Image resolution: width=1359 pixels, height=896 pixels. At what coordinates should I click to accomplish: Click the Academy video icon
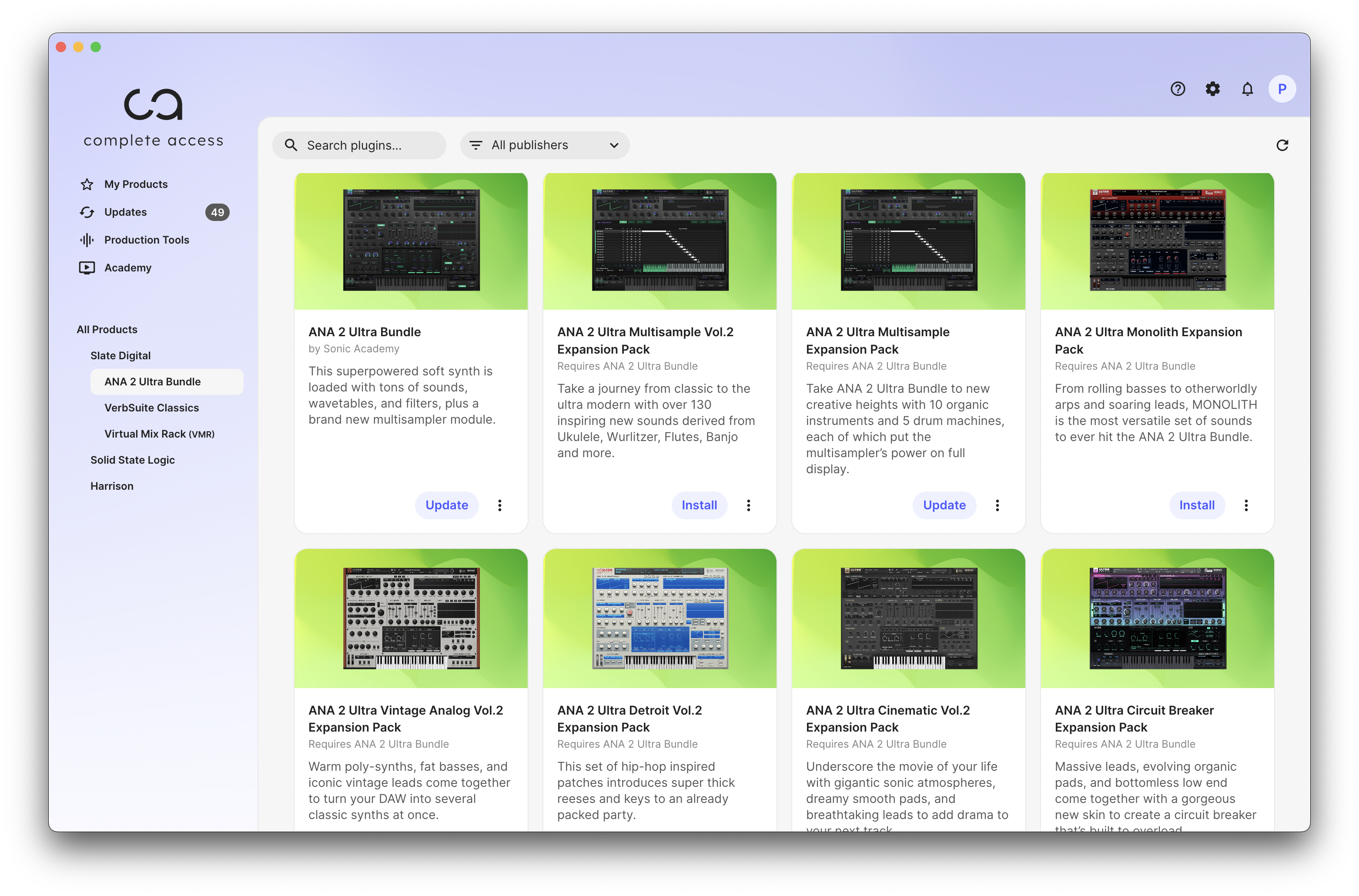(x=87, y=267)
